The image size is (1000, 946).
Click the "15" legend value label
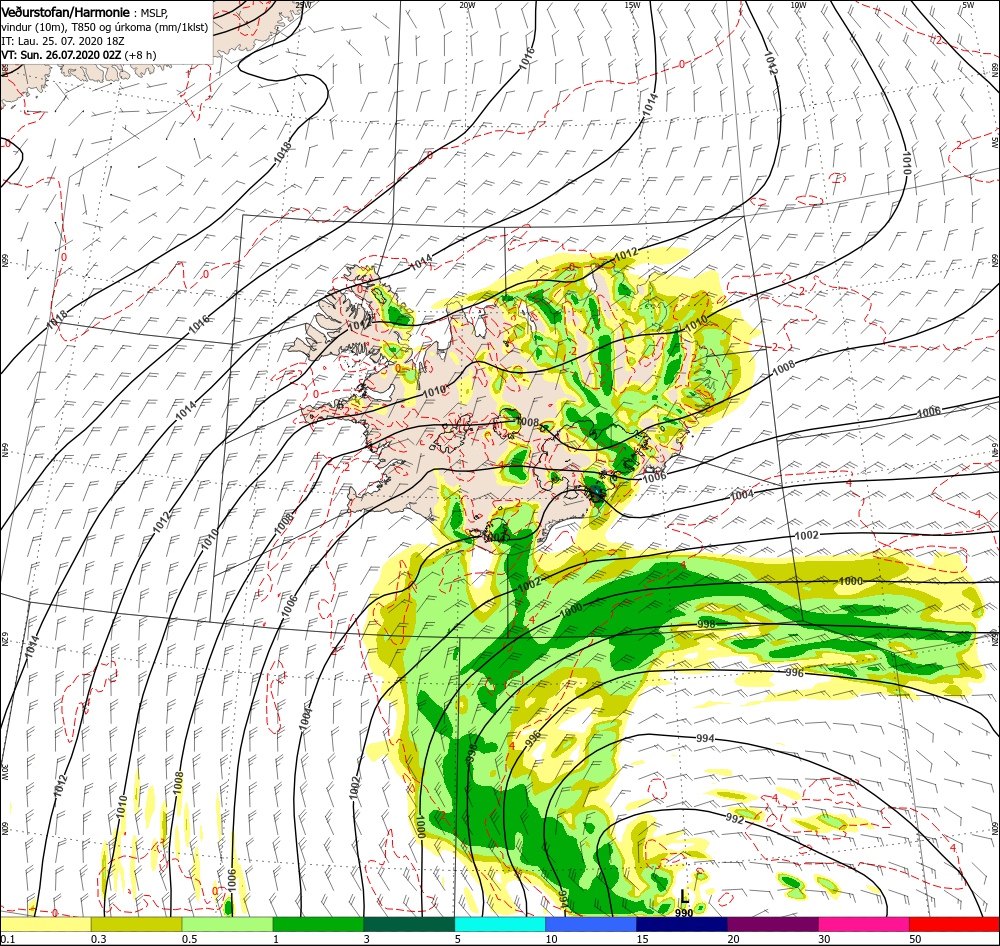(642, 939)
